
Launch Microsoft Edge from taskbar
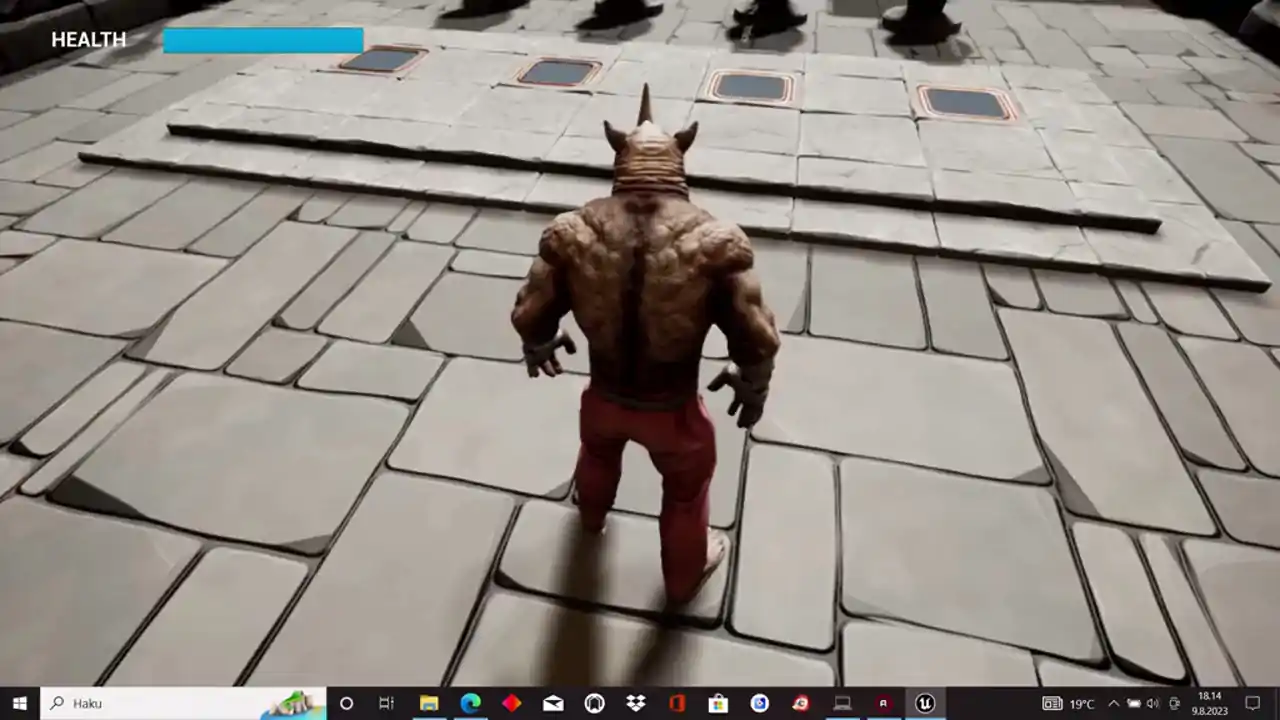point(470,703)
